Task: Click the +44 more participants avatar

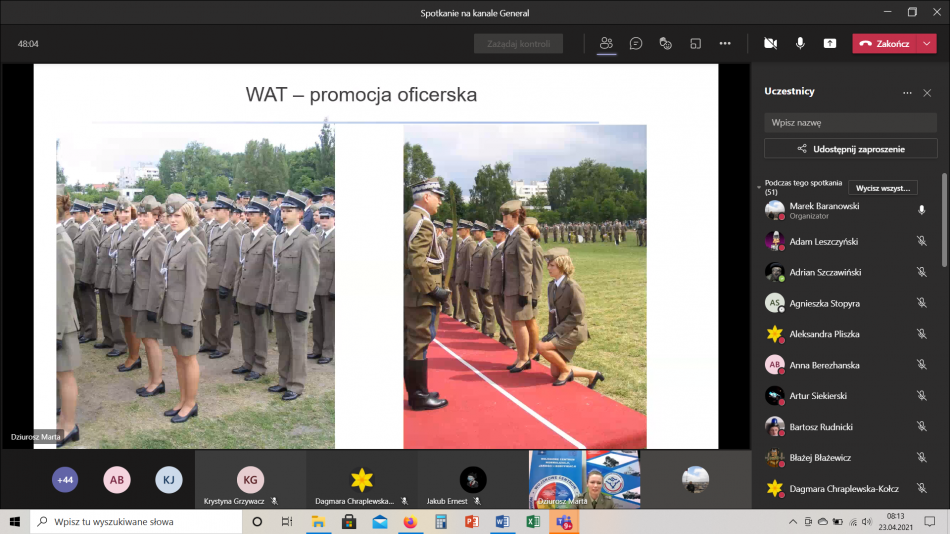Action: click(x=65, y=480)
